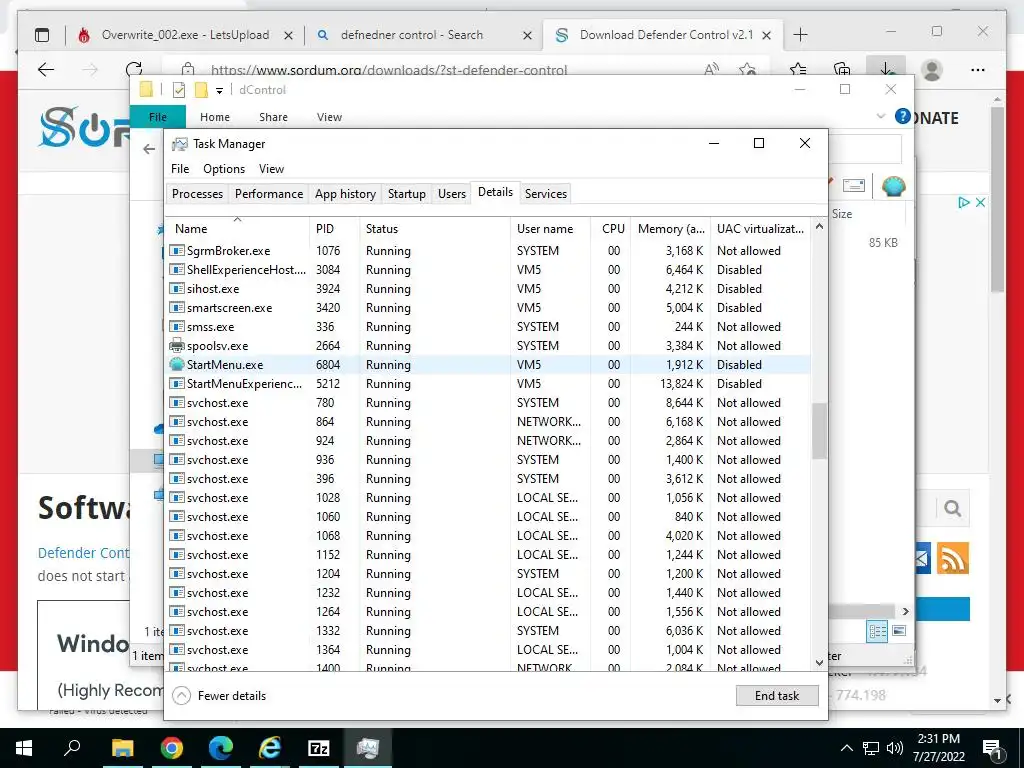Open the tab actions menu icon in Edge
Image resolution: width=1024 pixels, height=768 pixels.
coord(42,35)
